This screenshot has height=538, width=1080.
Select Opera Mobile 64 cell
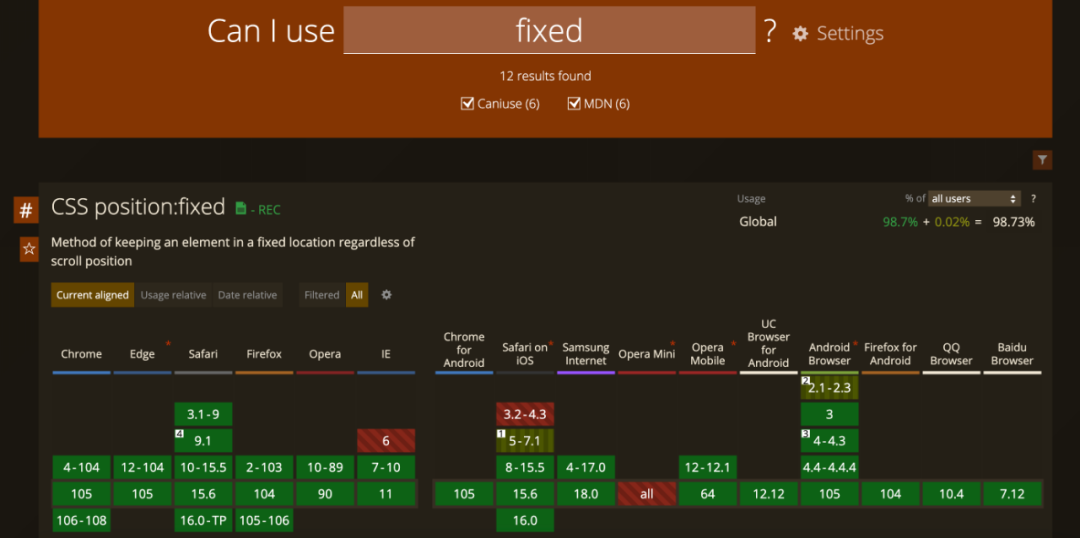[x=708, y=494]
